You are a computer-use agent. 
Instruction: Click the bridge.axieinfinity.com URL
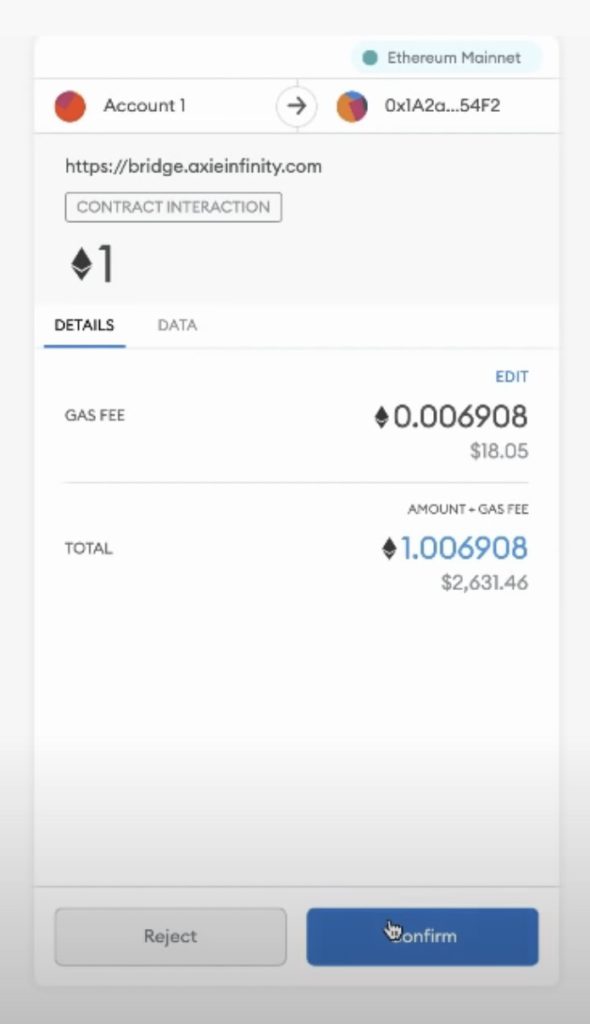(193, 167)
